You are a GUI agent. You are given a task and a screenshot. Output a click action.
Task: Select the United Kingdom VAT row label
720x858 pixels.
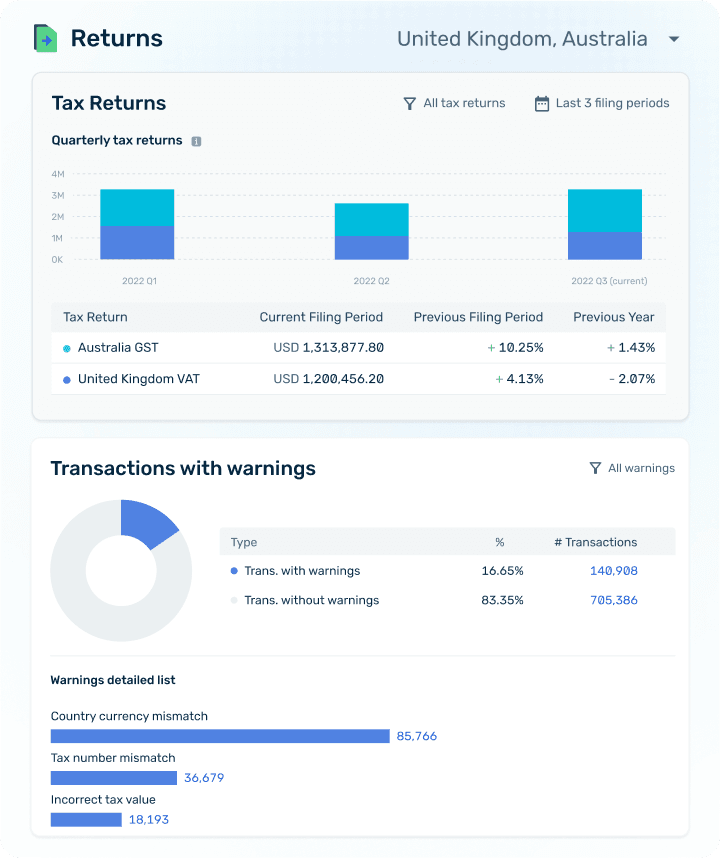(x=139, y=379)
